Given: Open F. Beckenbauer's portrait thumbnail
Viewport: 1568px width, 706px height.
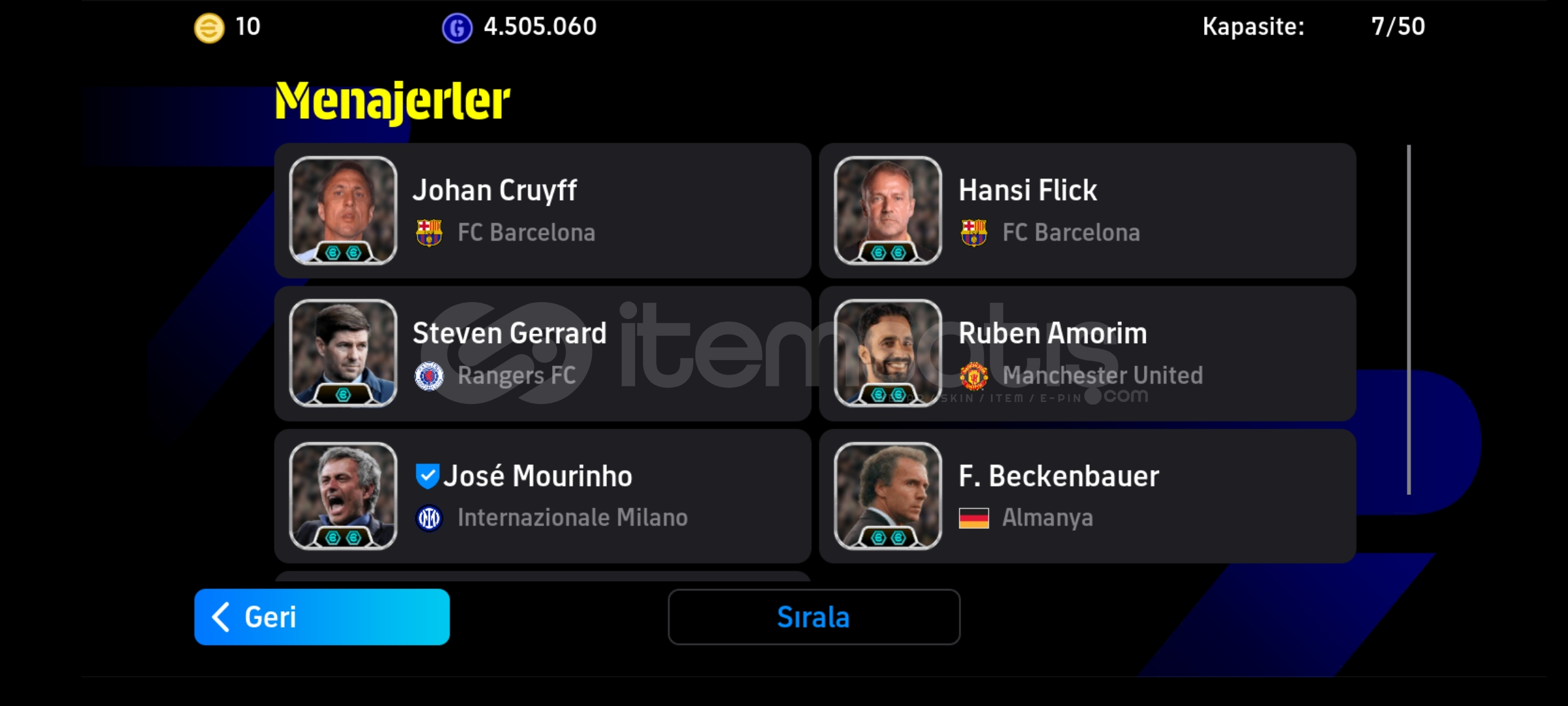Looking at the screenshot, I should [x=888, y=496].
